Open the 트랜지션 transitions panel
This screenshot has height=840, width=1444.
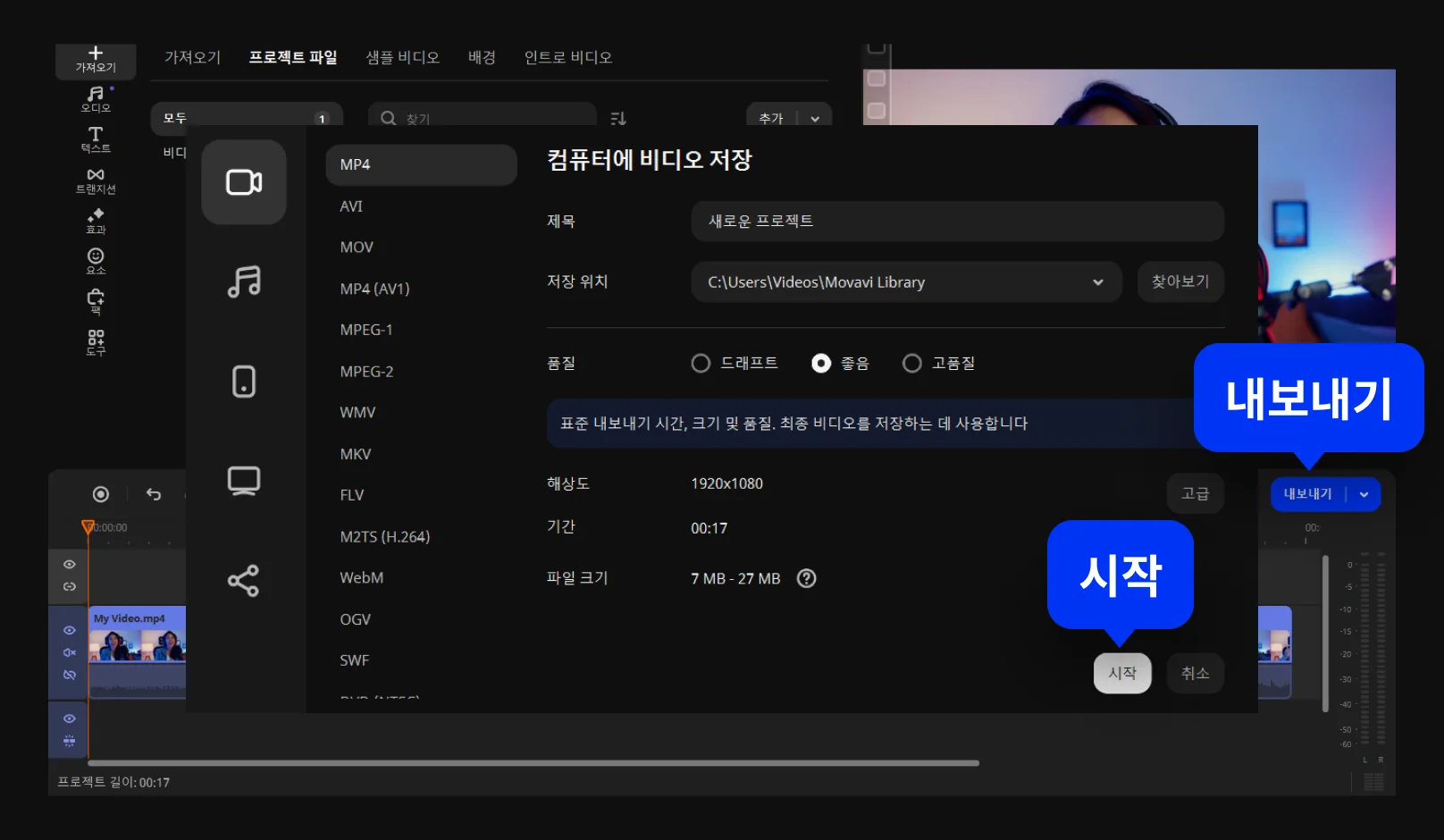(x=96, y=181)
